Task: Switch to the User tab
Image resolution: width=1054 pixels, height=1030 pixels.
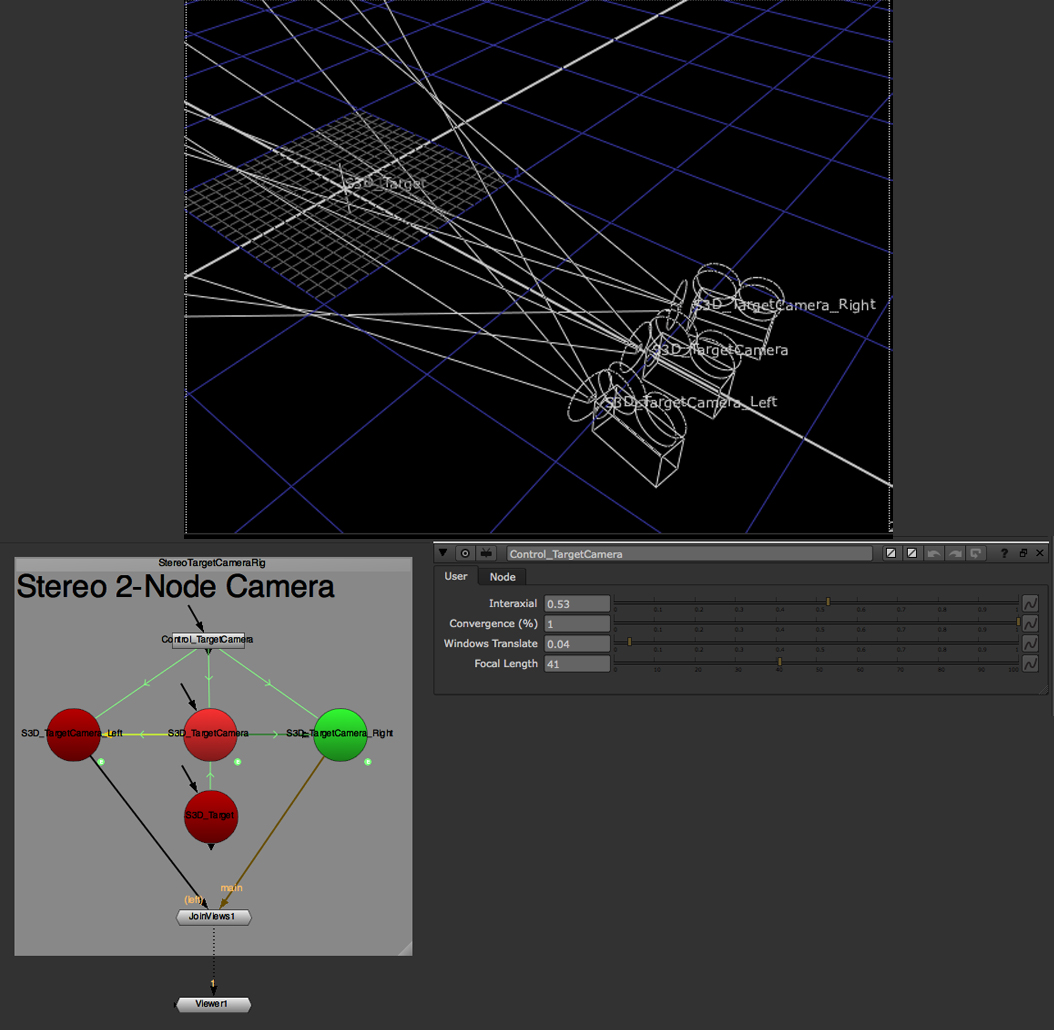Action: point(456,577)
